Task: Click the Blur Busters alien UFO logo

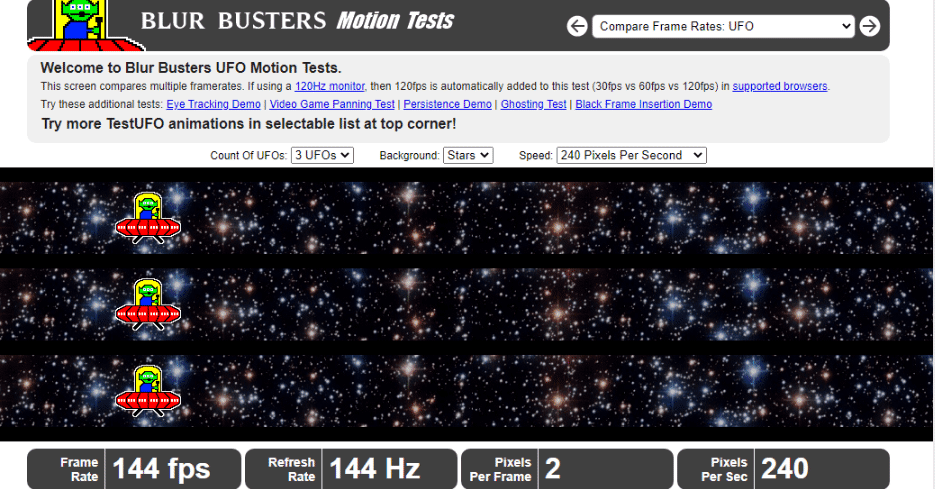Action: 87,25
